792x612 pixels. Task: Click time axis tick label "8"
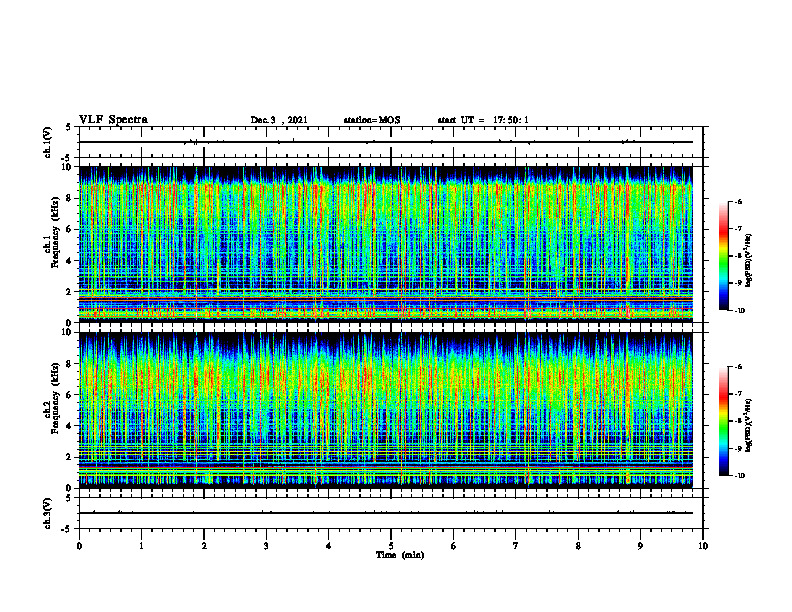tap(578, 546)
